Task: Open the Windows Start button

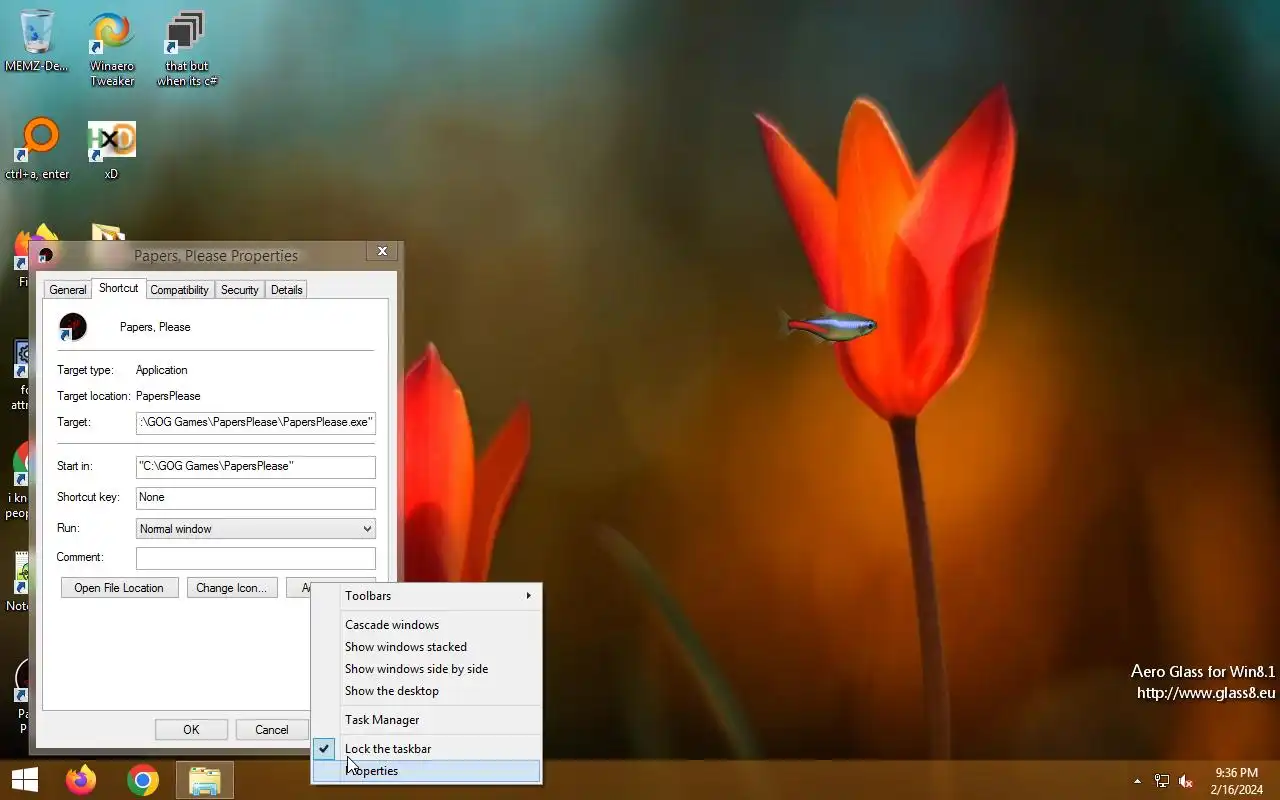Action: 24,780
